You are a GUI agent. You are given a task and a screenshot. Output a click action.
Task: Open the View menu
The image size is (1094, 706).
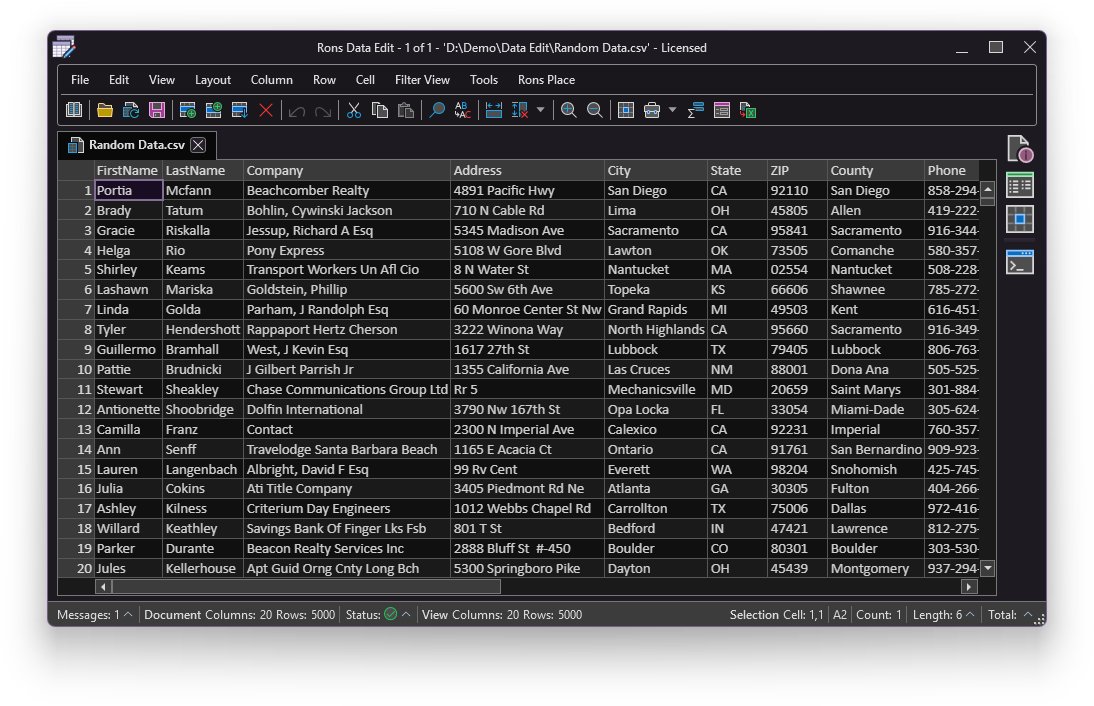click(162, 80)
